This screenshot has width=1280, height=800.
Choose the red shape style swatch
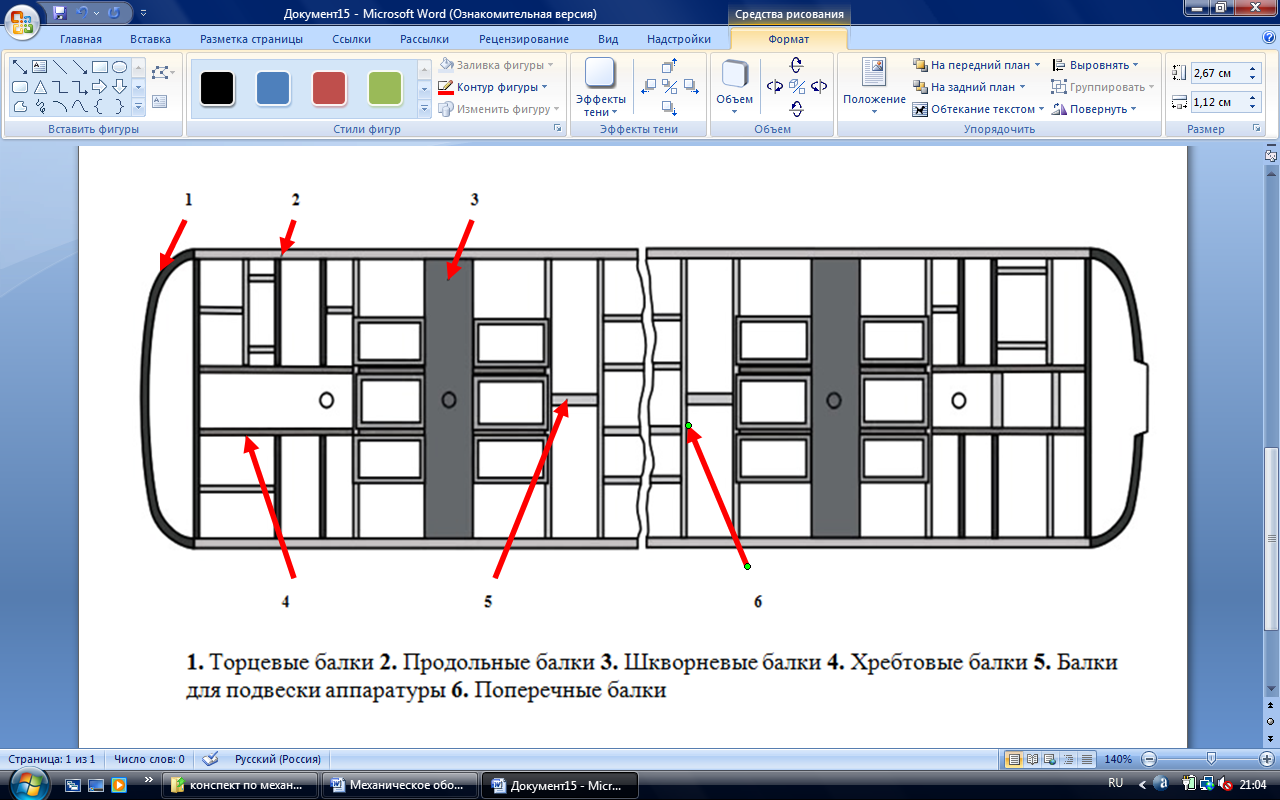tap(329, 88)
